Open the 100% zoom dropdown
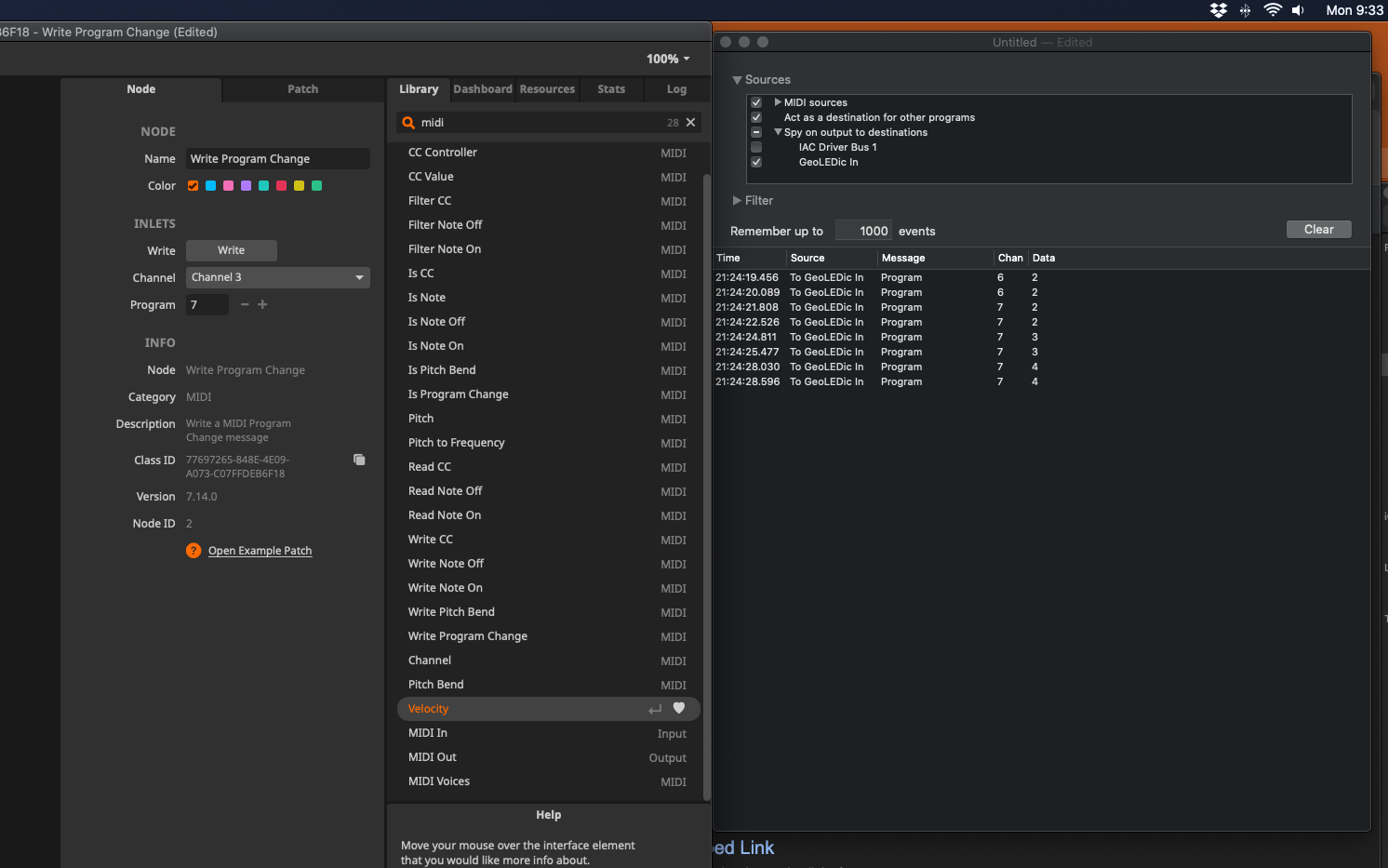 [668, 59]
